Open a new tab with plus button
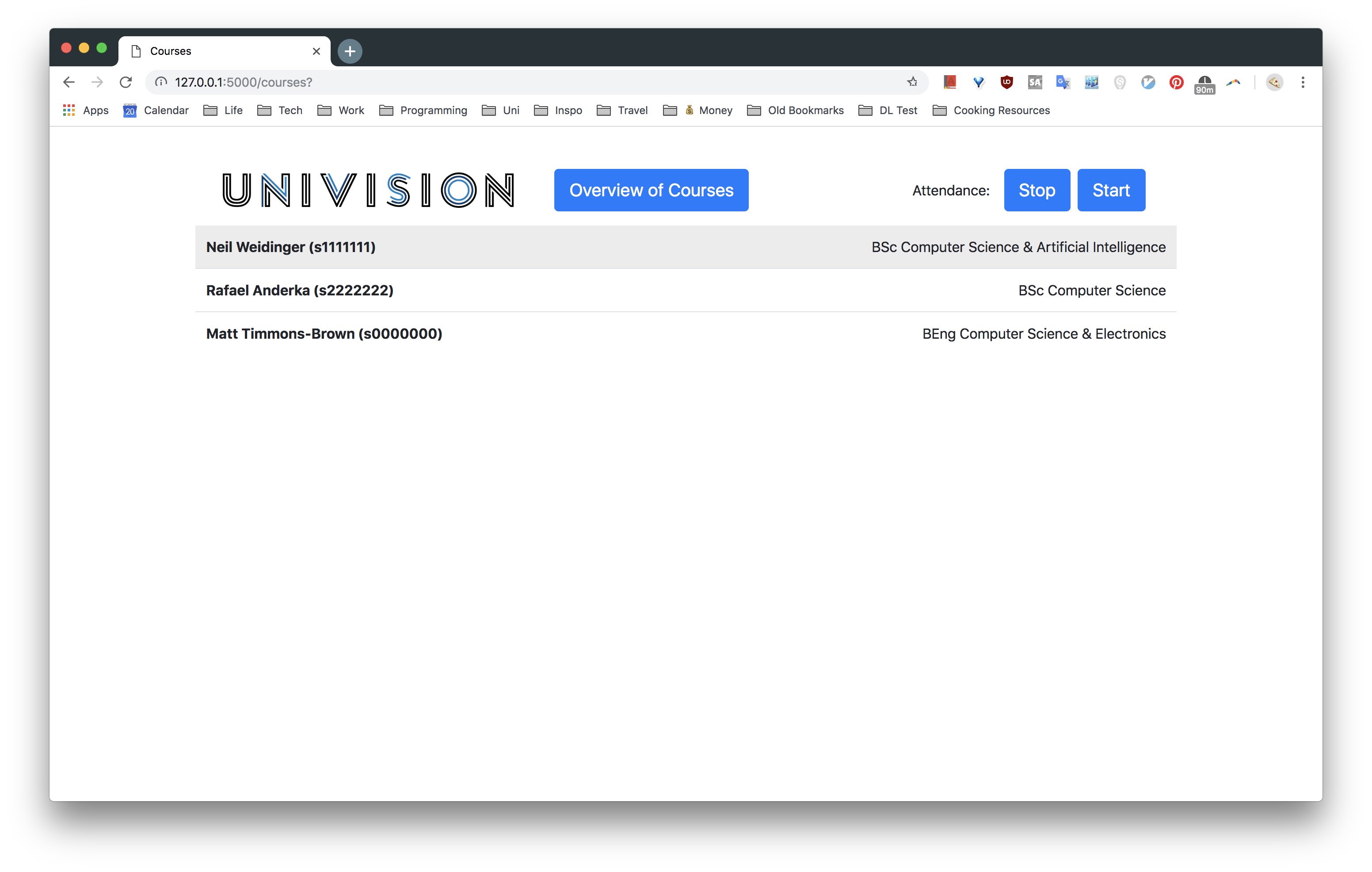Image resolution: width=1372 pixels, height=872 pixels. coord(350,51)
